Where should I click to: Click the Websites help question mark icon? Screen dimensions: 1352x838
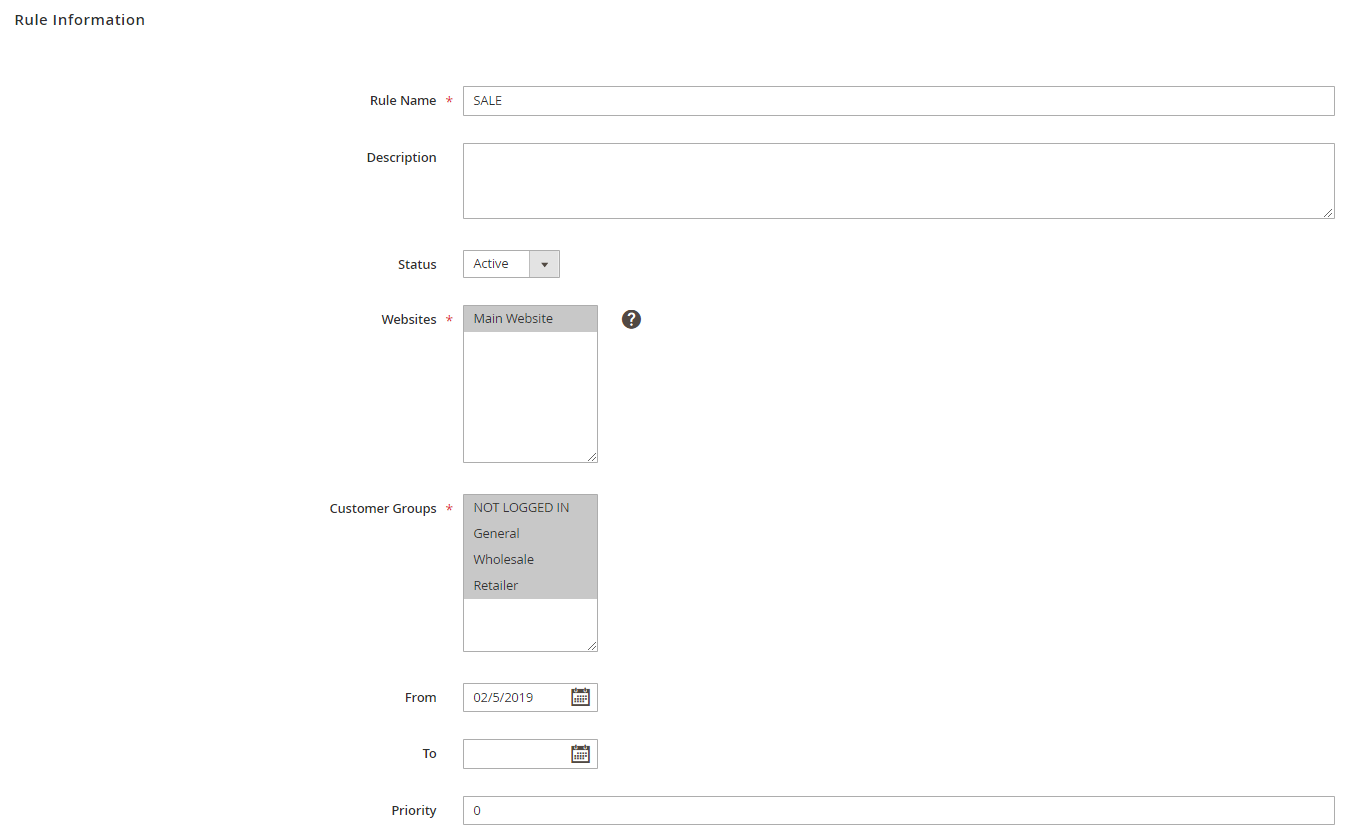[631, 319]
